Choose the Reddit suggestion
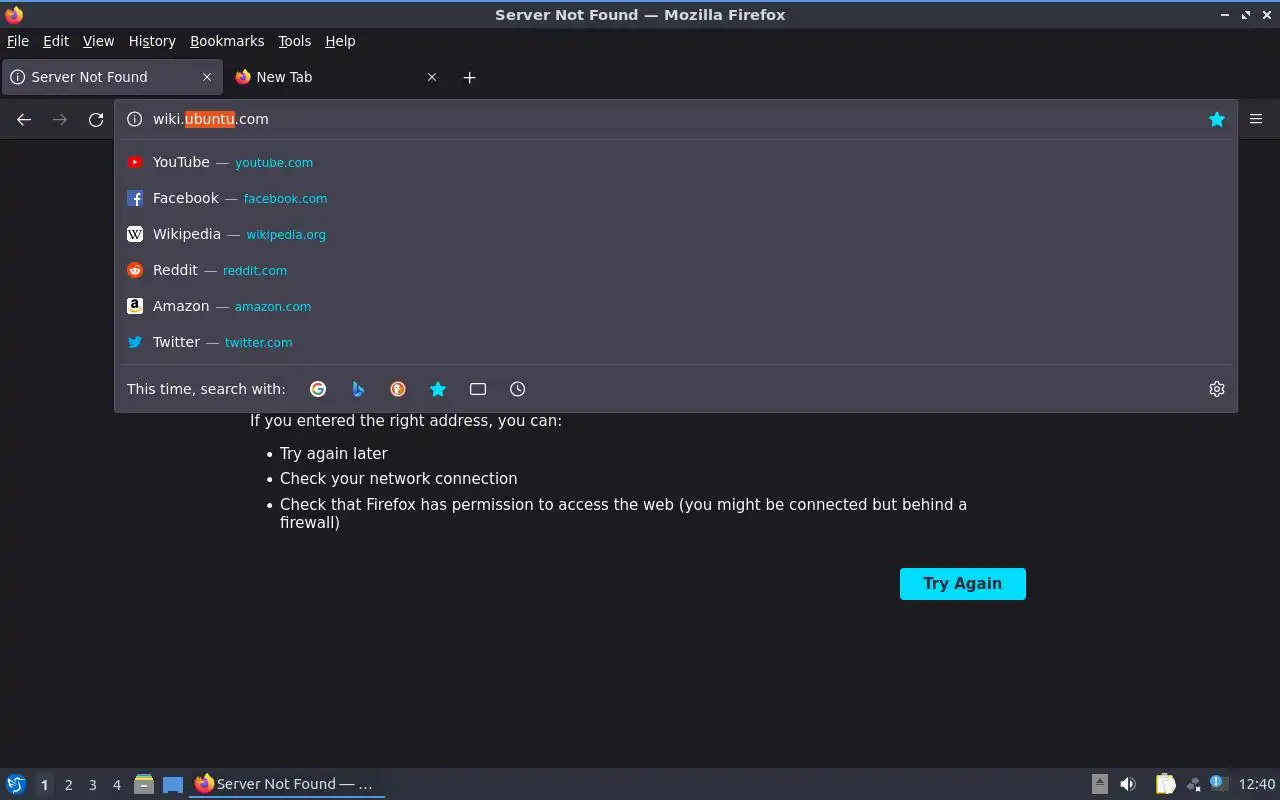 (x=676, y=270)
